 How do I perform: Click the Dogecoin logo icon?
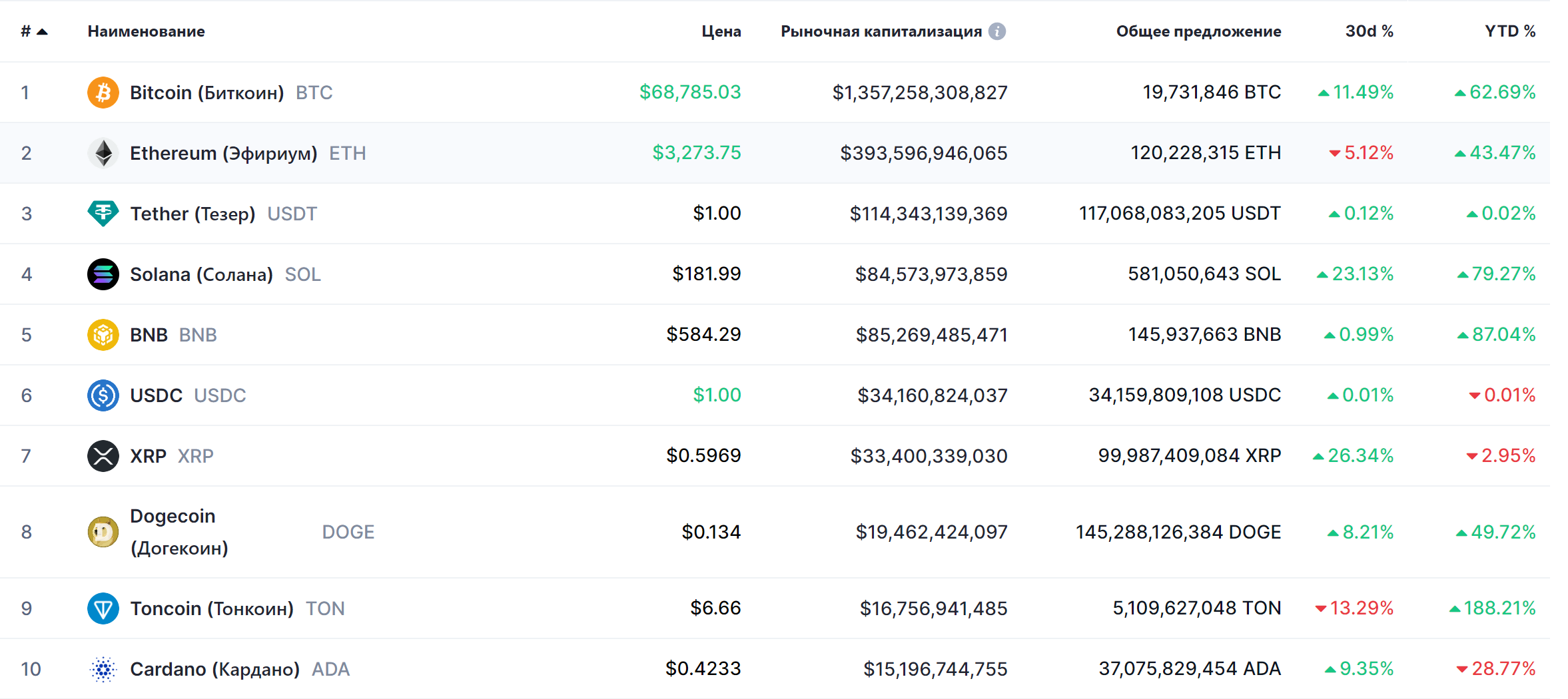[103, 532]
